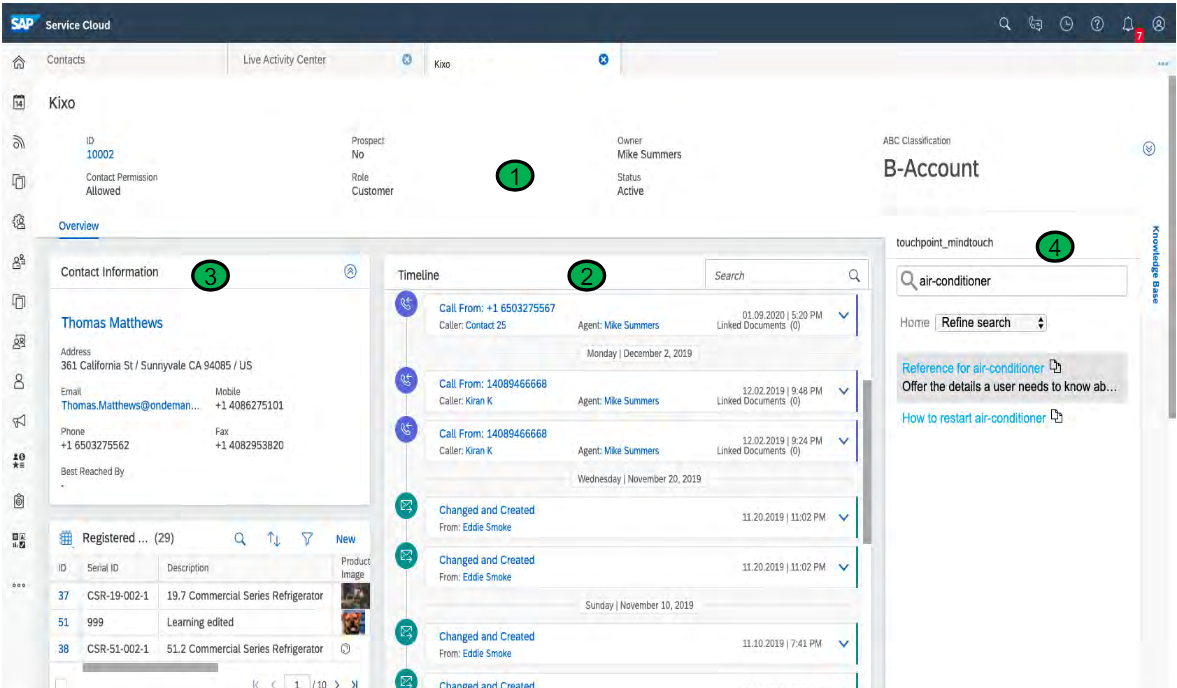
Task: Click sort icon in Registered Products toolbar
Action: [273, 539]
